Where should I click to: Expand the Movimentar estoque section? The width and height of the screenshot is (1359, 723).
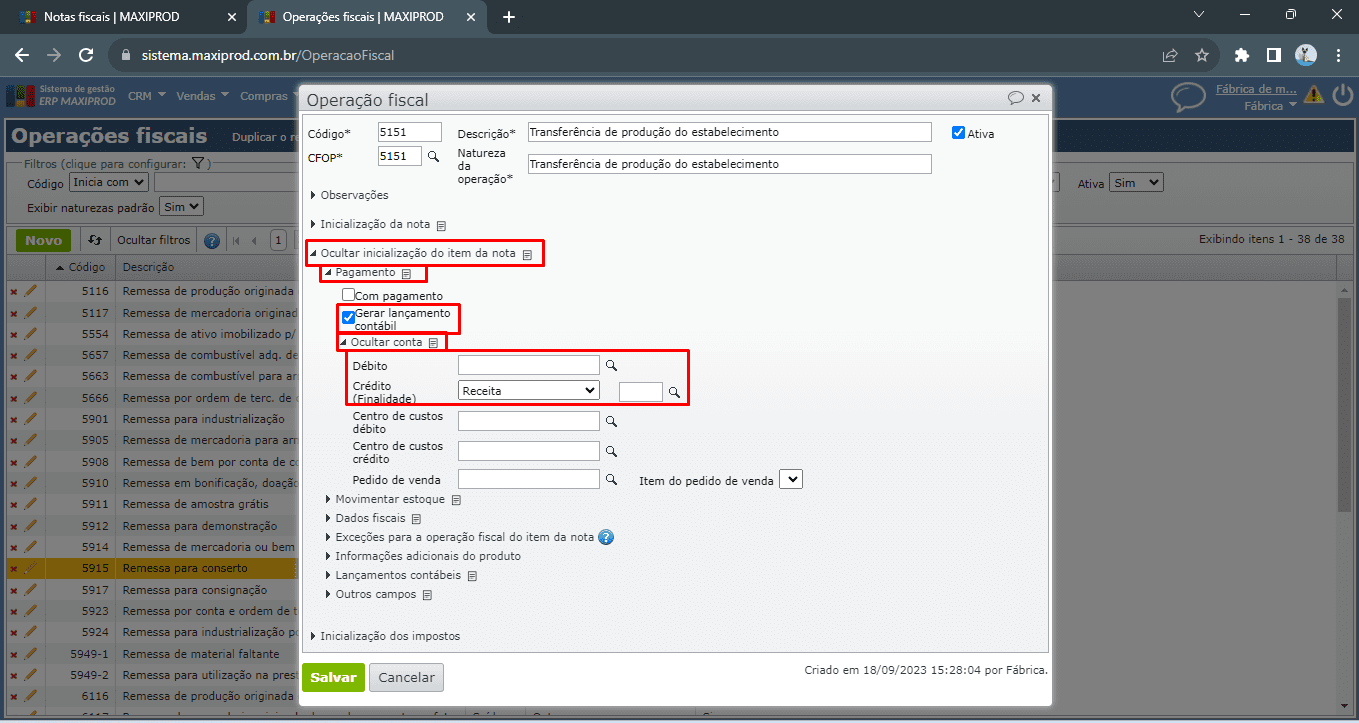(x=386, y=499)
